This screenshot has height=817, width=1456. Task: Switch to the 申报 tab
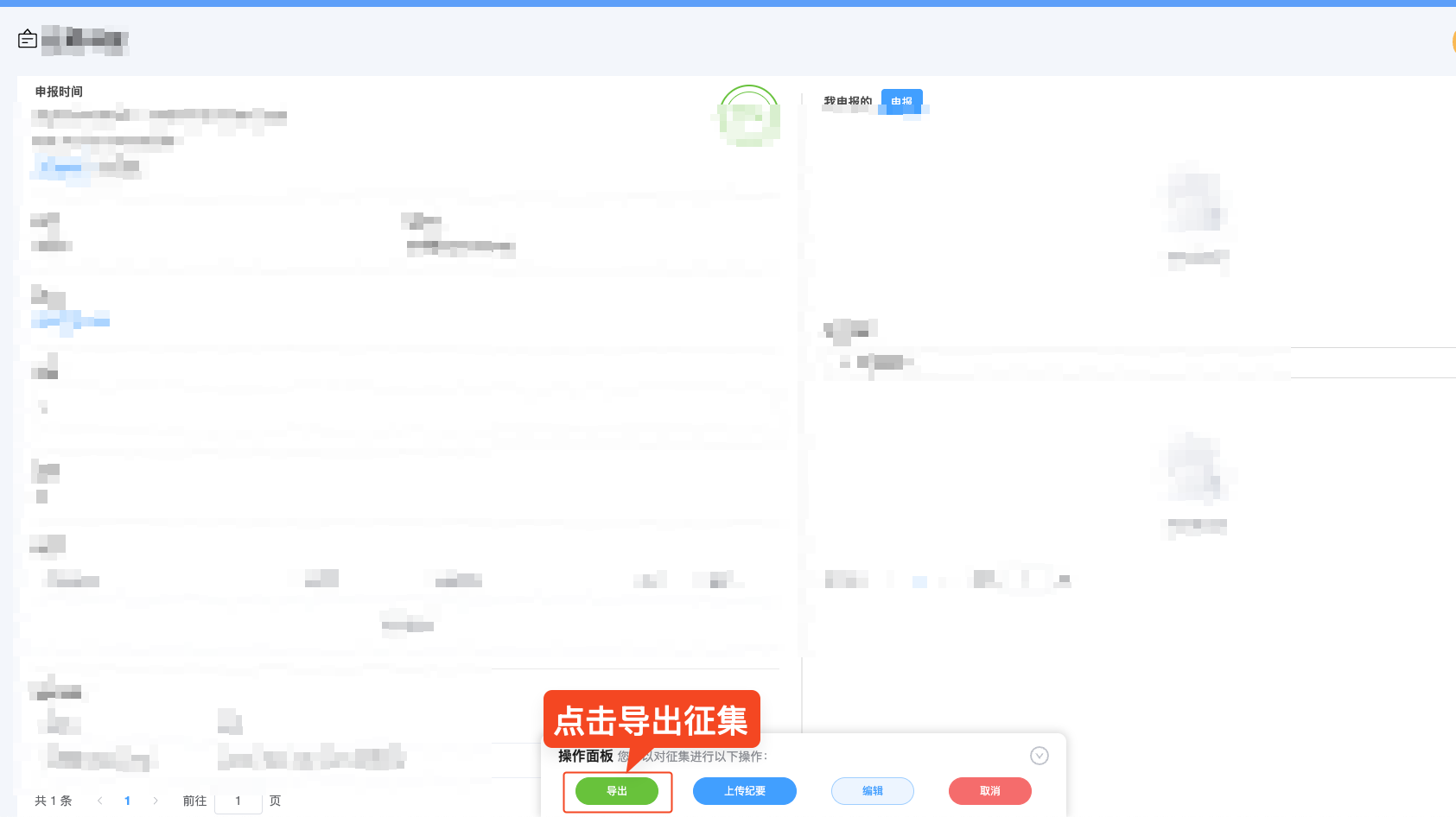point(901,102)
